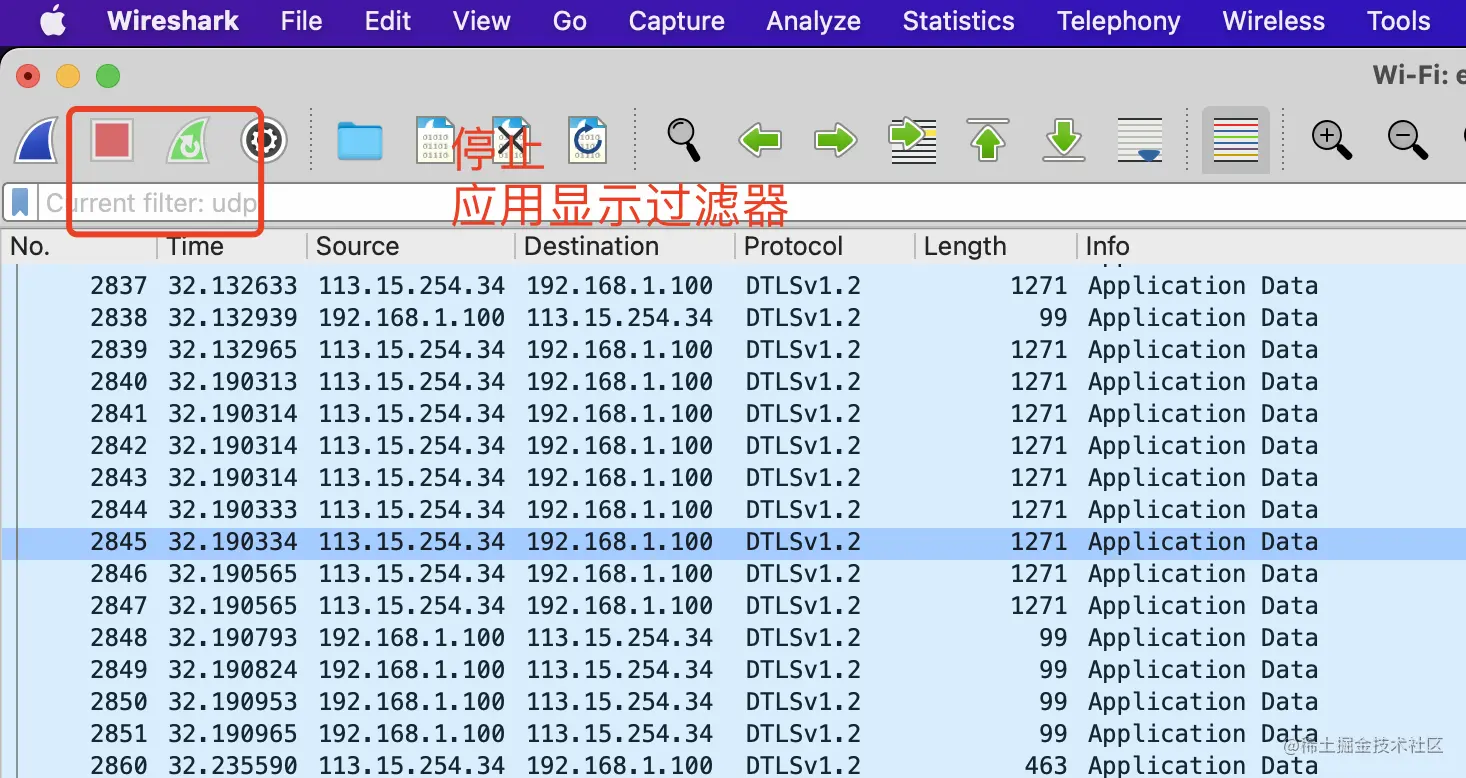The height and width of the screenshot is (778, 1466).
Task: Go forward in packet history
Action: pyautogui.click(x=836, y=141)
